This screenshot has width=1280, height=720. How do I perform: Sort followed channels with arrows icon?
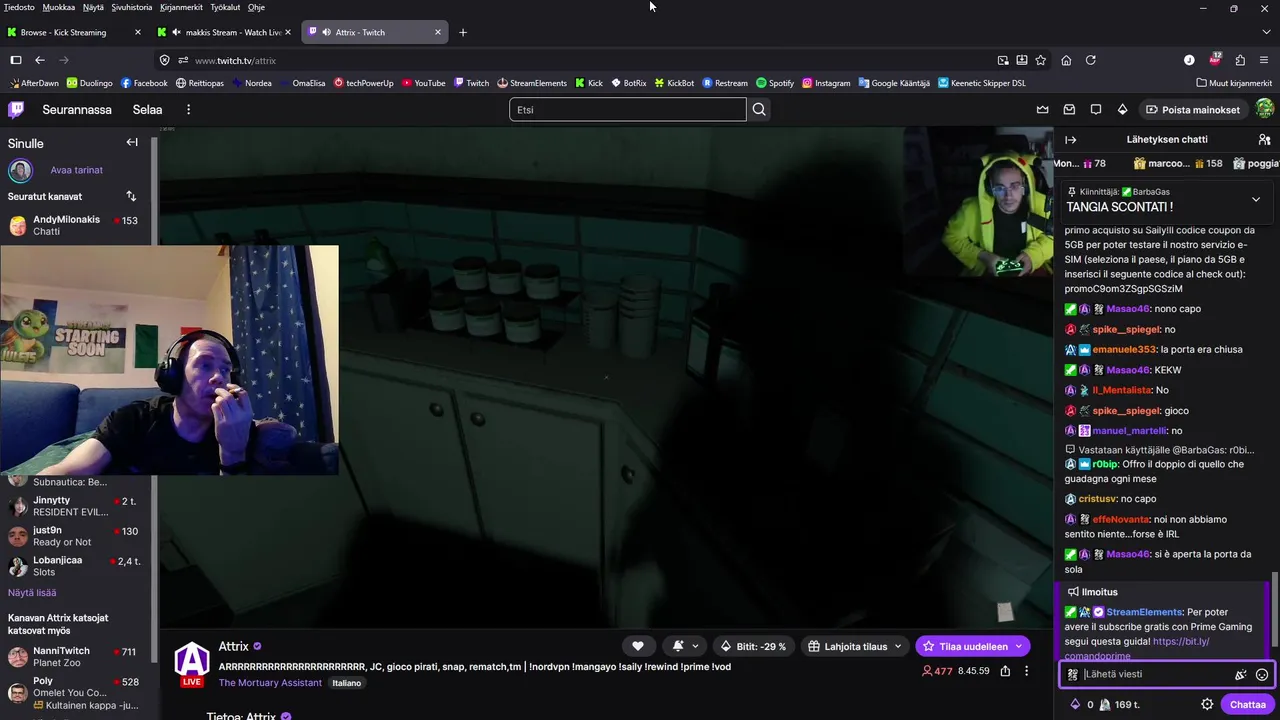coord(131,196)
